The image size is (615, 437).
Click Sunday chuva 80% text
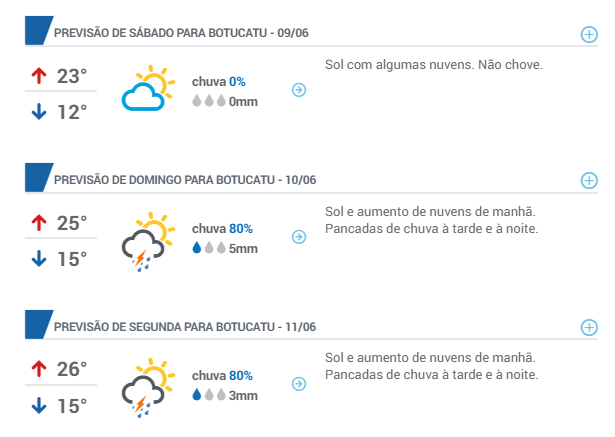222,229
